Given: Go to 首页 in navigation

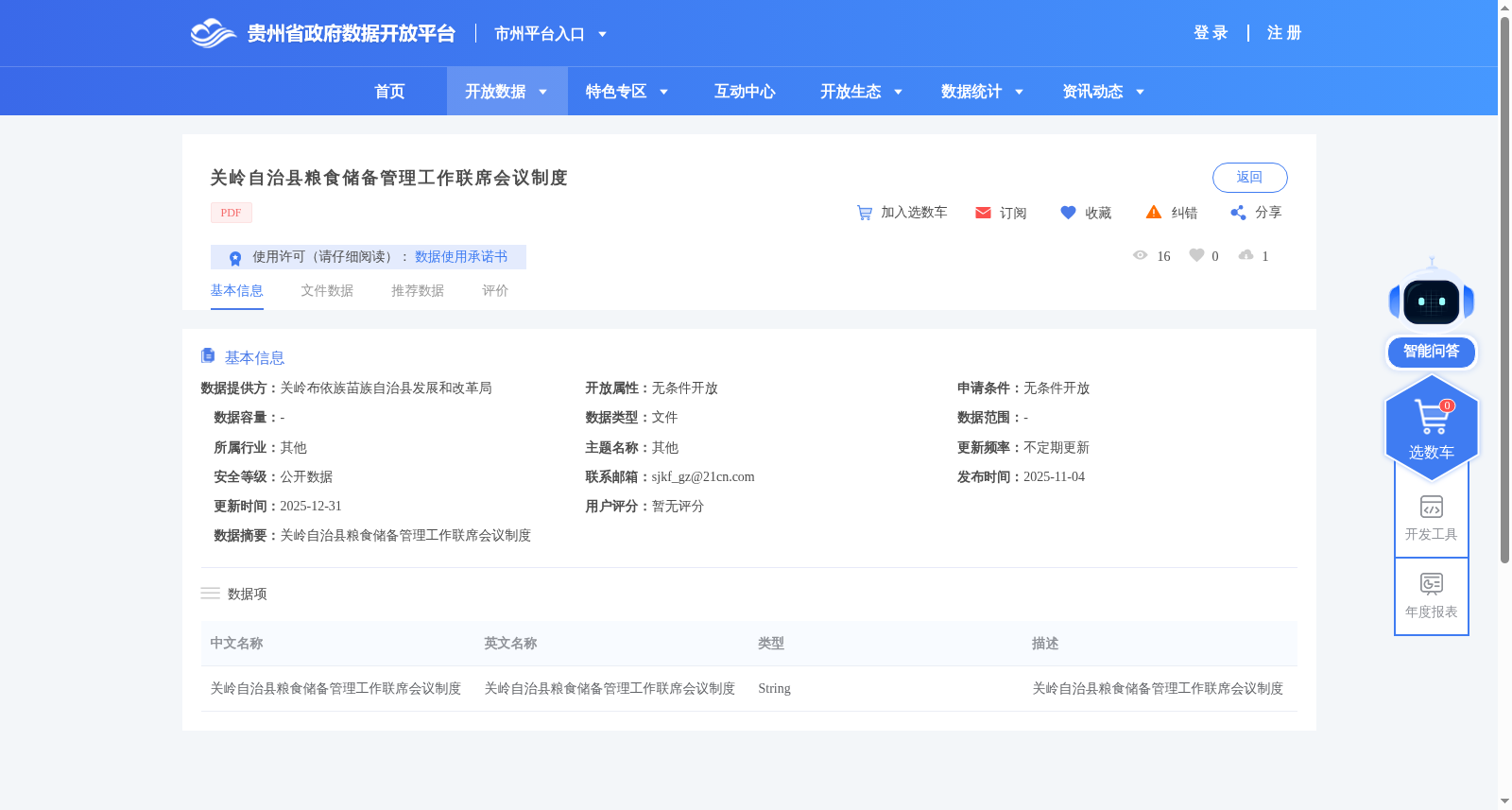Looking at the screenshot, I should [389, 92].
